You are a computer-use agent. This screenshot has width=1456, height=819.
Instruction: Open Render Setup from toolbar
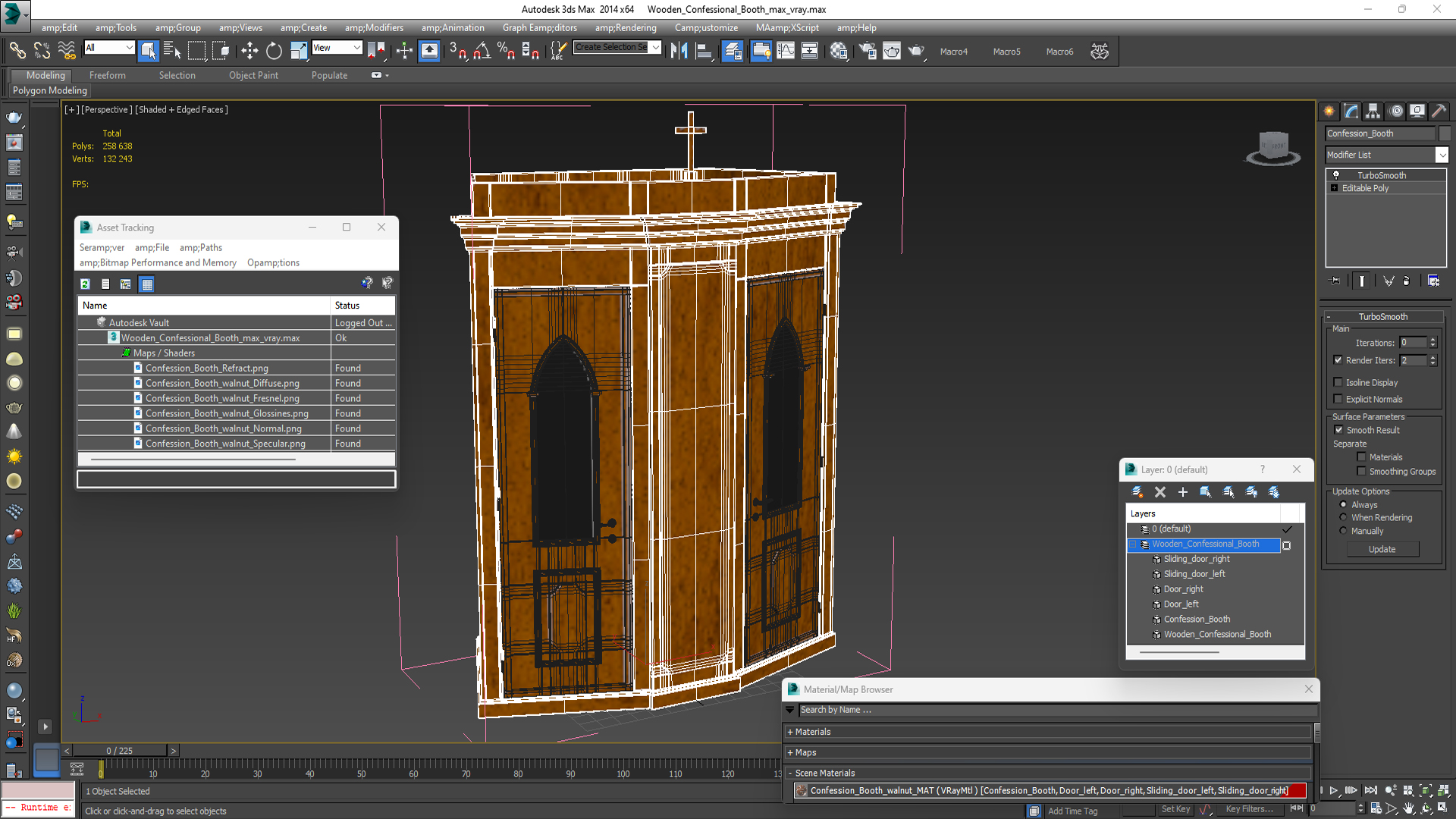[x=868, y=51]
